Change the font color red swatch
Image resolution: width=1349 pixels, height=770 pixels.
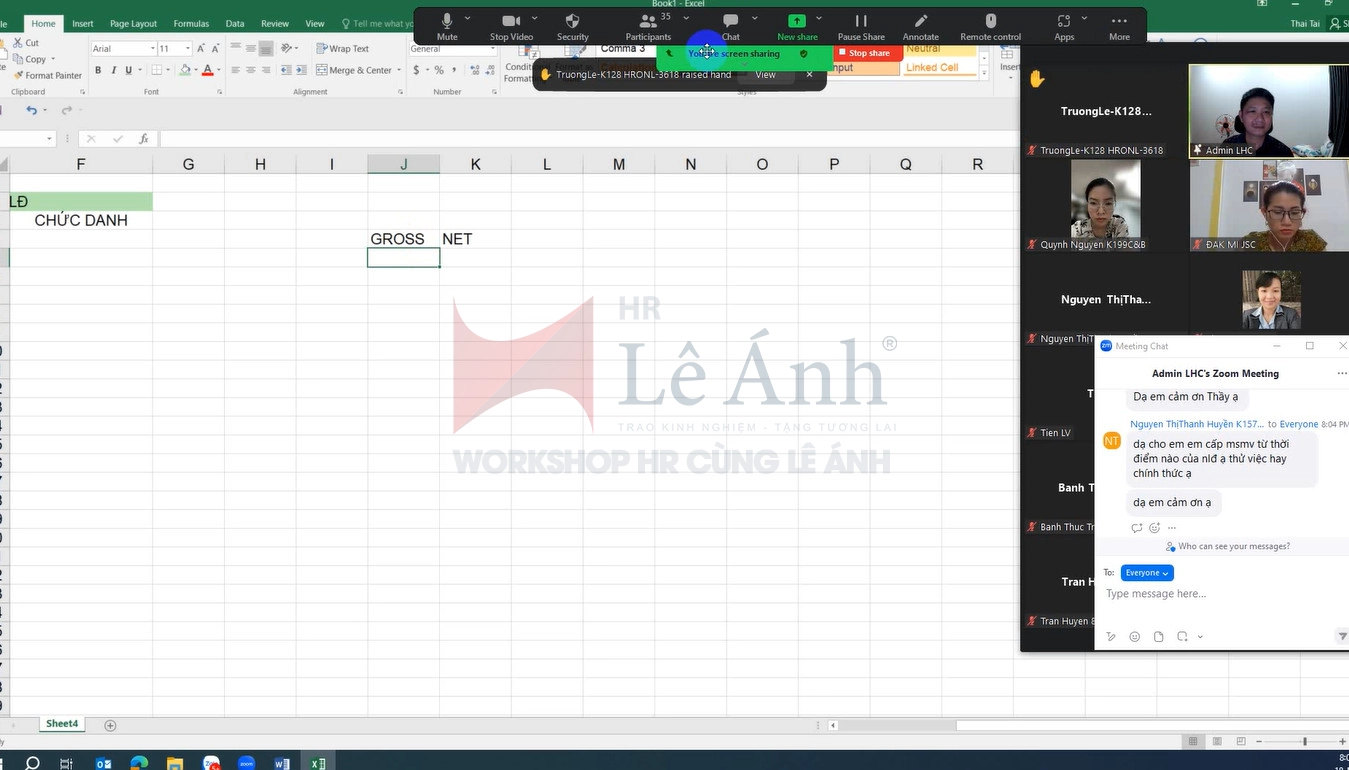point(207,70)
